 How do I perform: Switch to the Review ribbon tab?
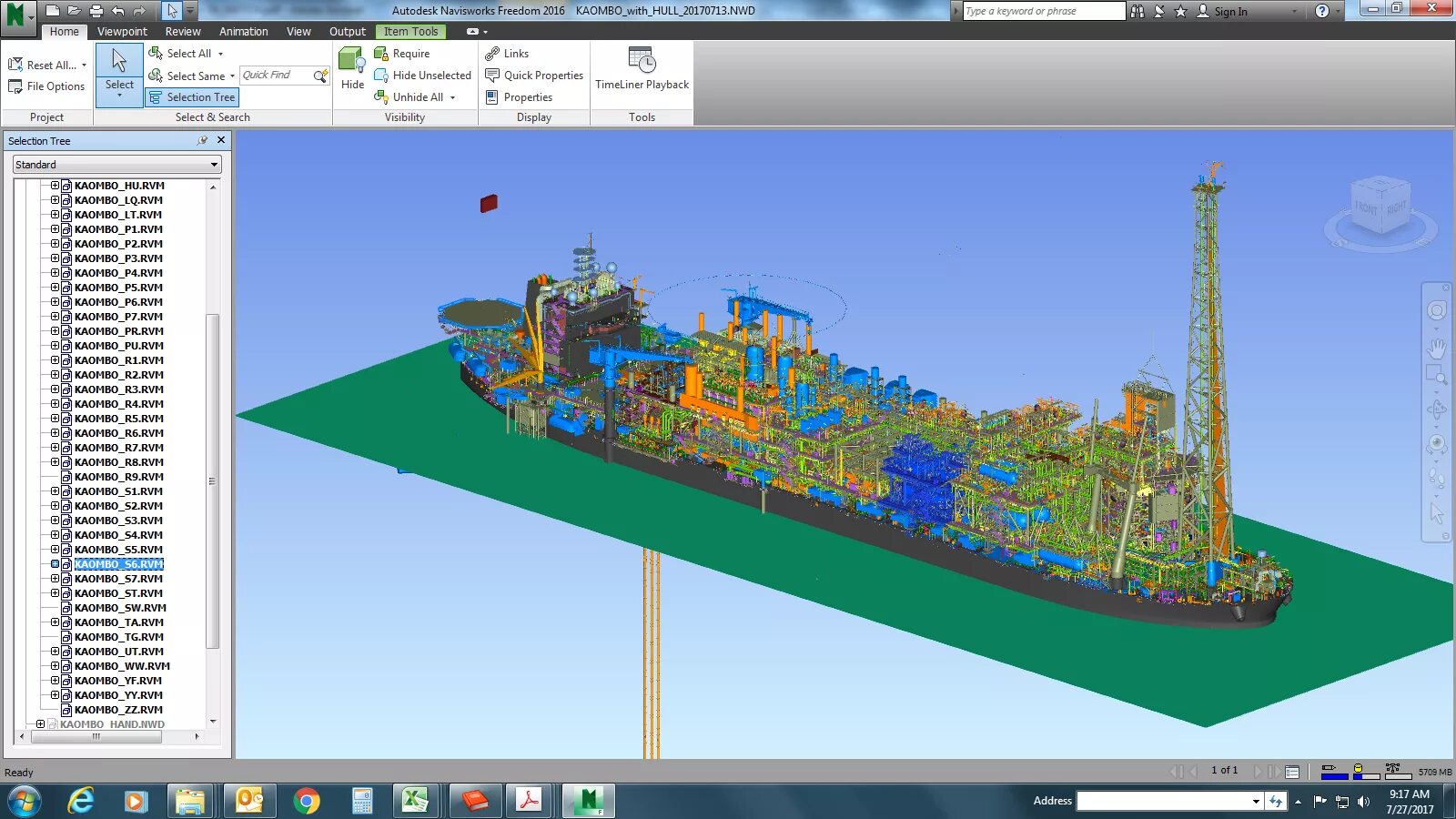[x=183, y=32]
